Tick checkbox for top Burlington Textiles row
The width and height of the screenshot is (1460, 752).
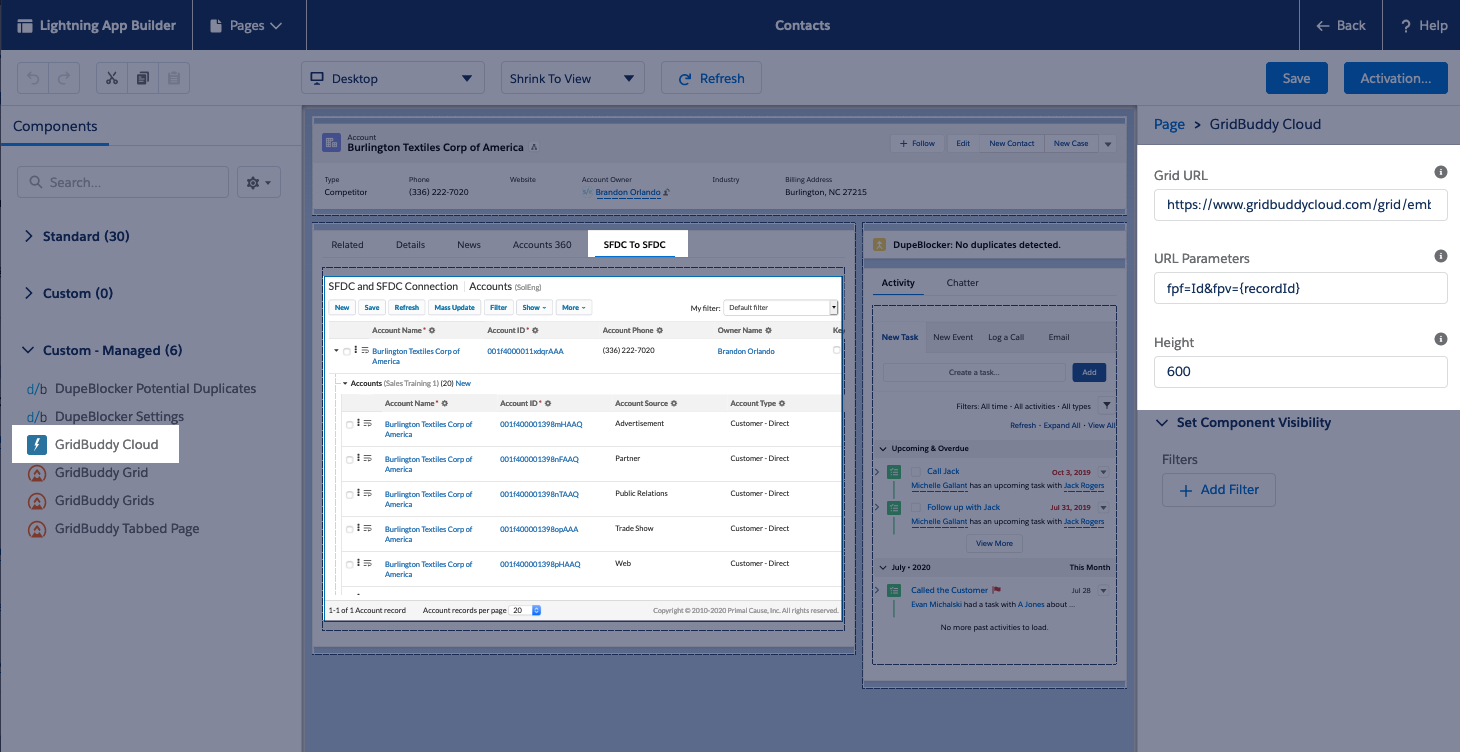pos(346,352)
